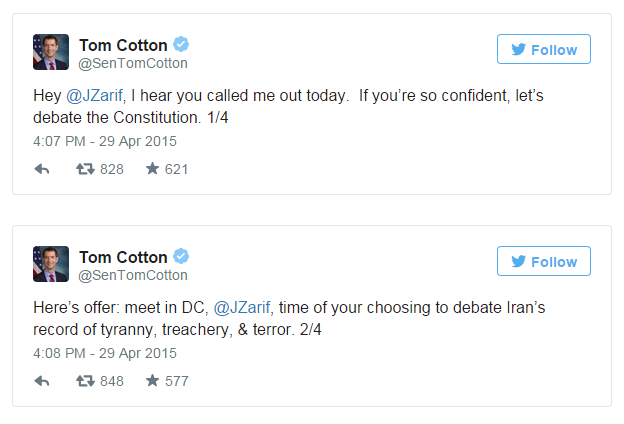Screen dimensions: 624x424
Task: Click profile photo on the second tweet
Action: pos(51,264)
